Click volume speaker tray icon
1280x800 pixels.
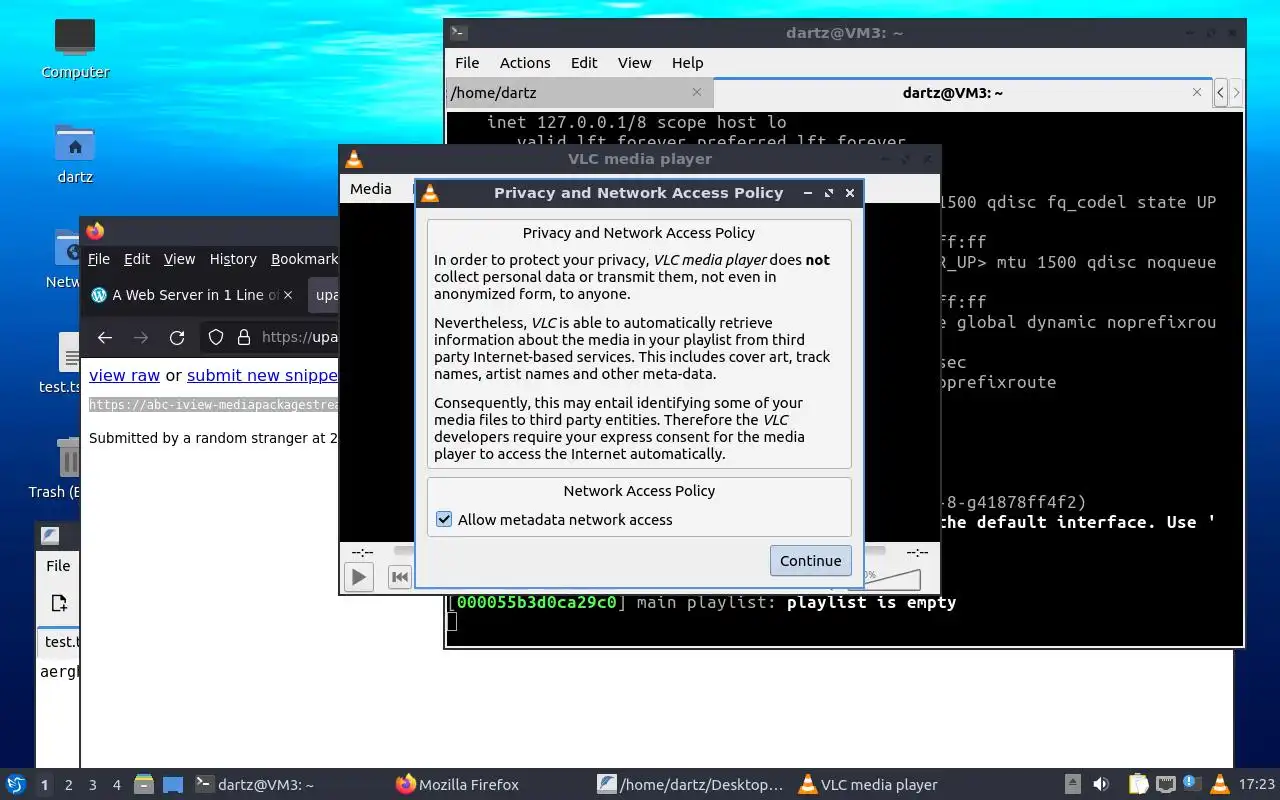[x=1101, y=785]
